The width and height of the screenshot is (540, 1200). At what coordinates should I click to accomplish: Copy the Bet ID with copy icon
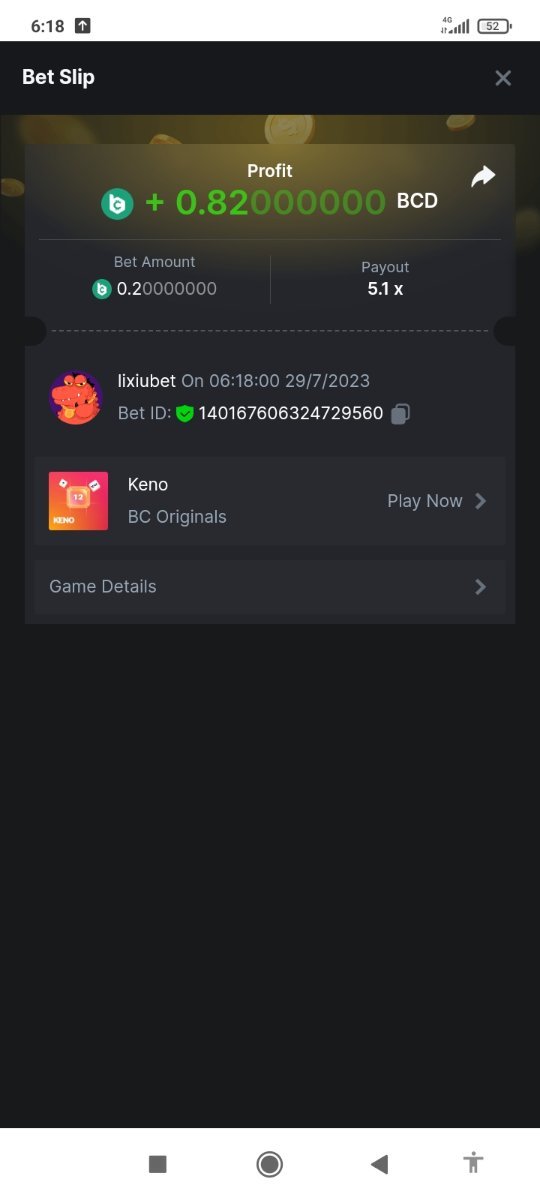[x=400, y=413]
